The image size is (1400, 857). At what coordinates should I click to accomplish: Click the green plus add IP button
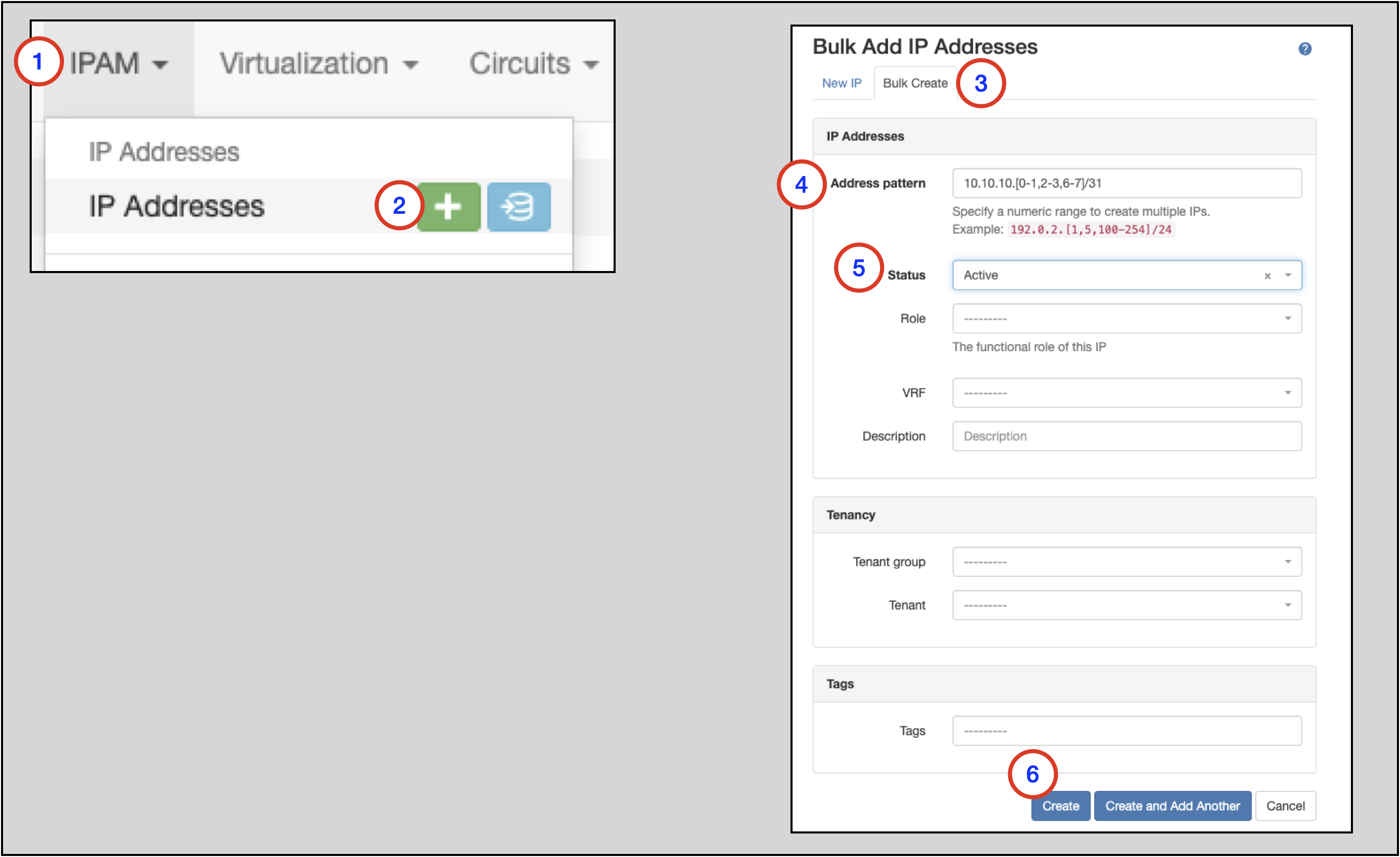448,207
